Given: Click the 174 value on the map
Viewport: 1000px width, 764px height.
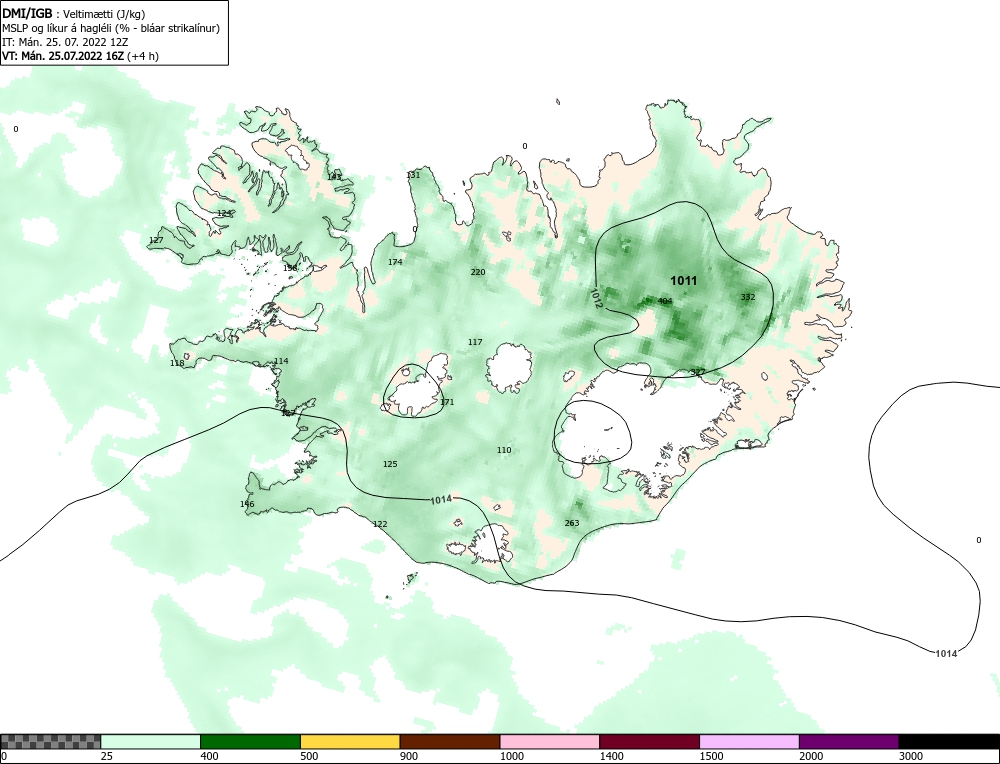Looking at the screenshot, I should tap(395, 262).
